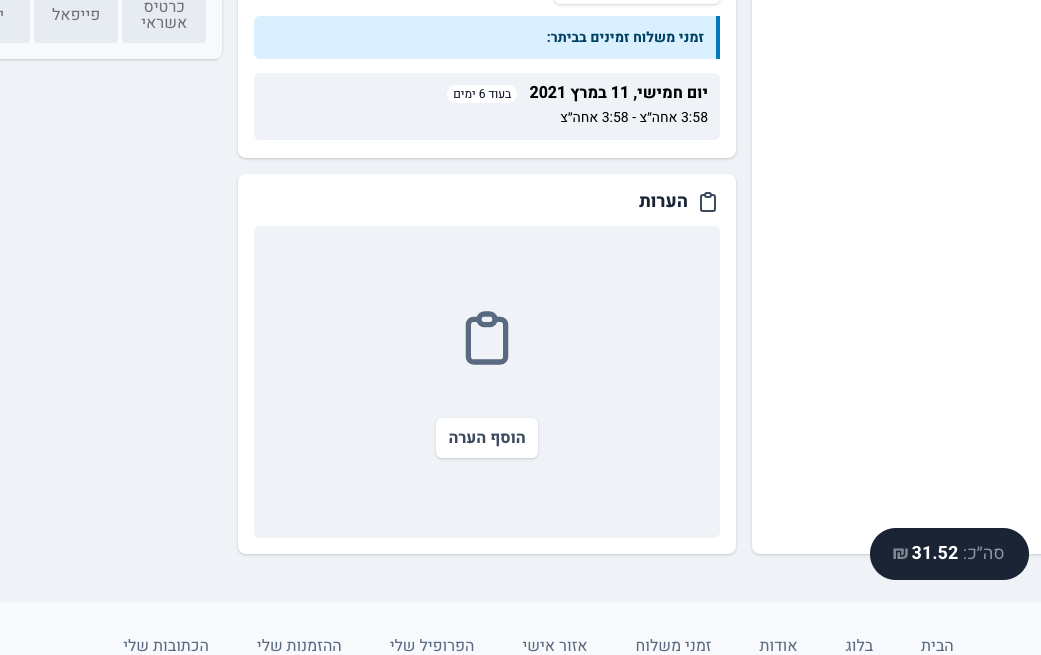
Task: Visit the אודות footer link
Action: (778, 645)
